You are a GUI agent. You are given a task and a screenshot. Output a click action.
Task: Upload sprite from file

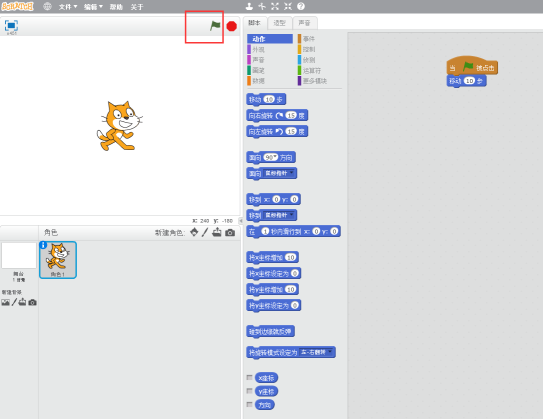click(x=217, y=232)
